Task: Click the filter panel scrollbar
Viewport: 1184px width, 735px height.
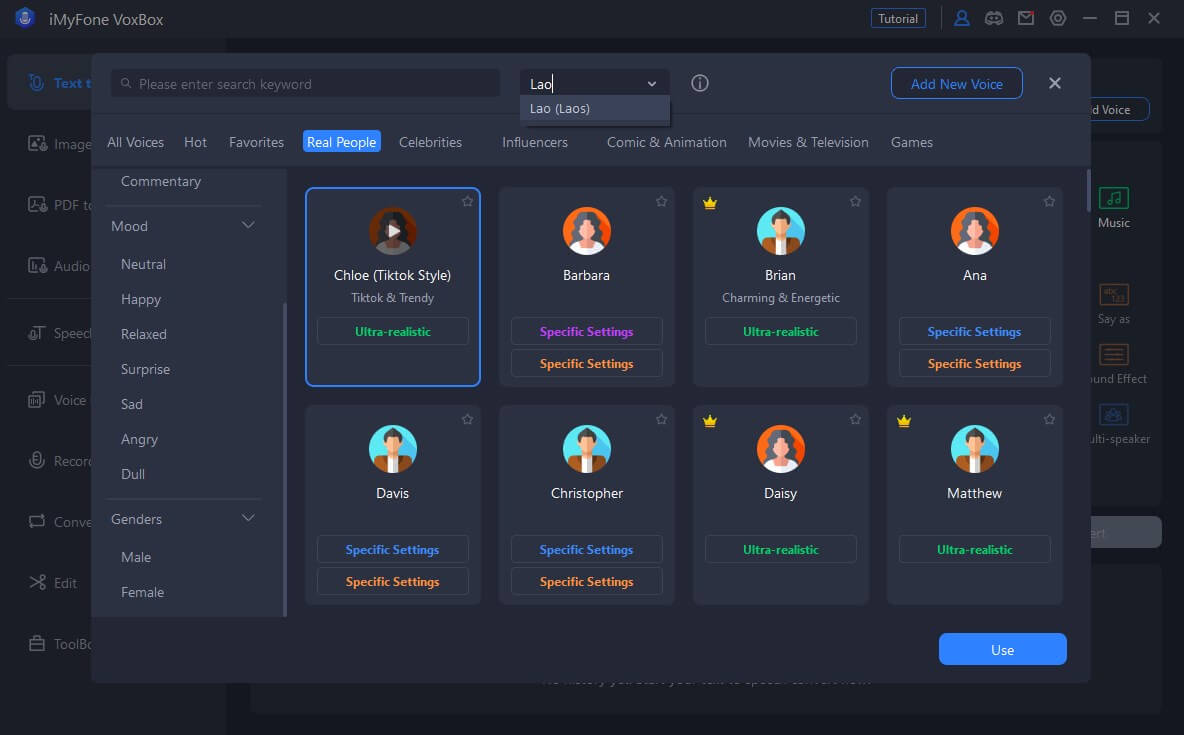Action: coord(285,459)
